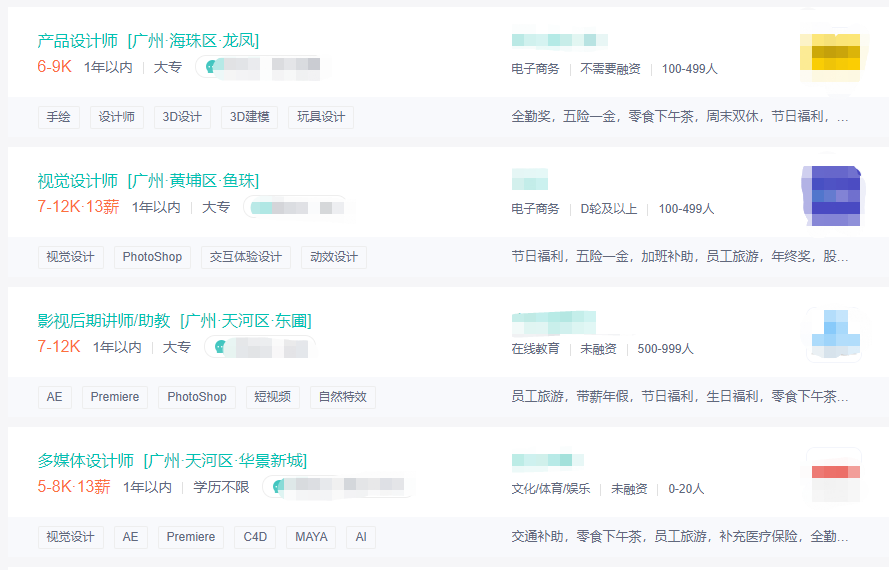889x570 pixels.
Task: Open purple company logo of 视觉设计师 job
Action: [x=830, y=196]
